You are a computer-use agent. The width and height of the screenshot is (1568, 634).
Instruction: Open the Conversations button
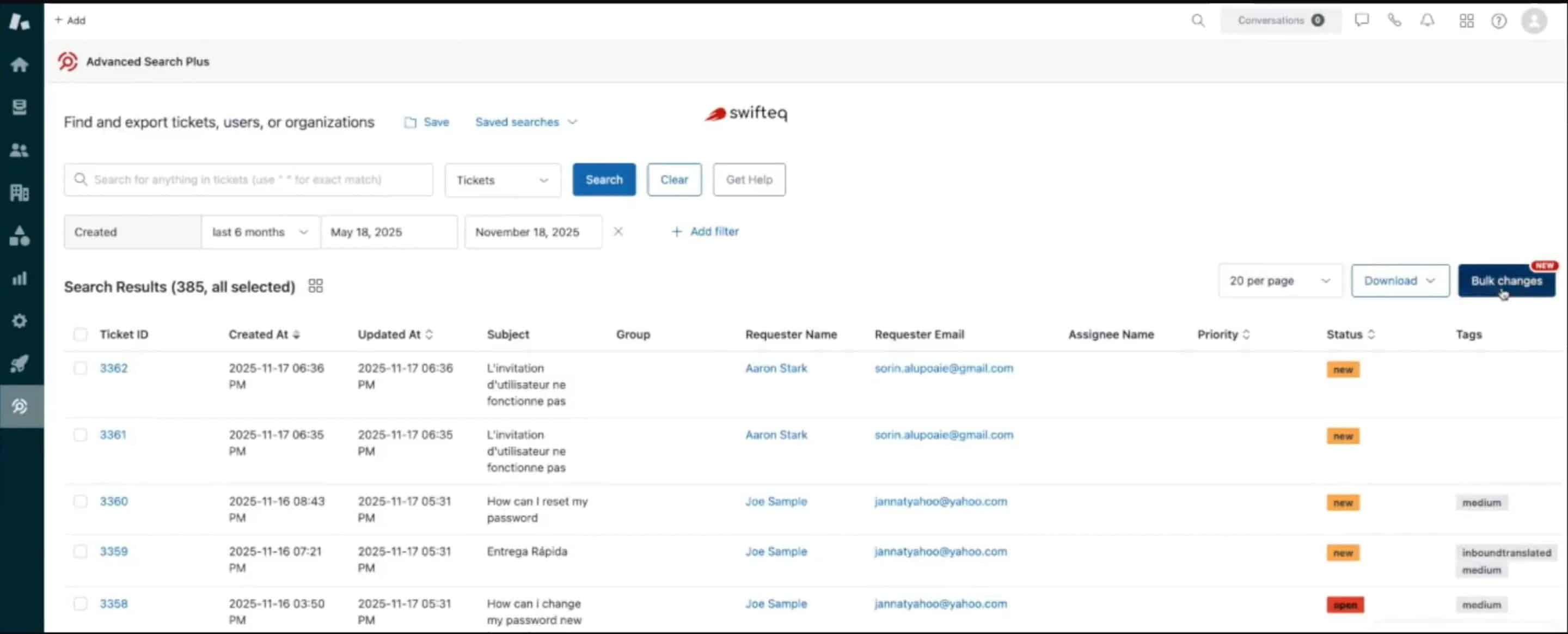click(x=1280, y=21)
